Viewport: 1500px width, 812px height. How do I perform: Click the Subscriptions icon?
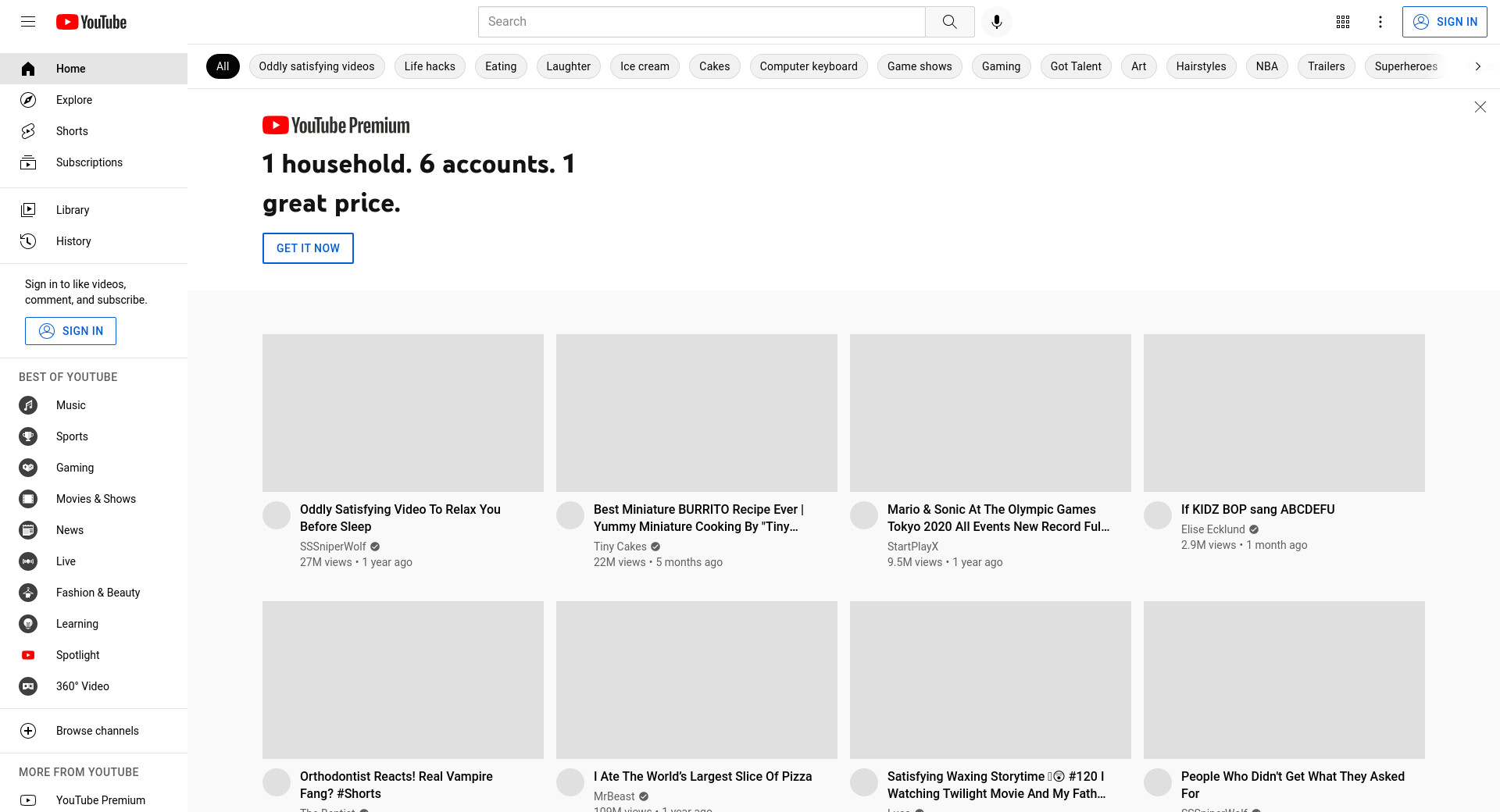point(28,162)
